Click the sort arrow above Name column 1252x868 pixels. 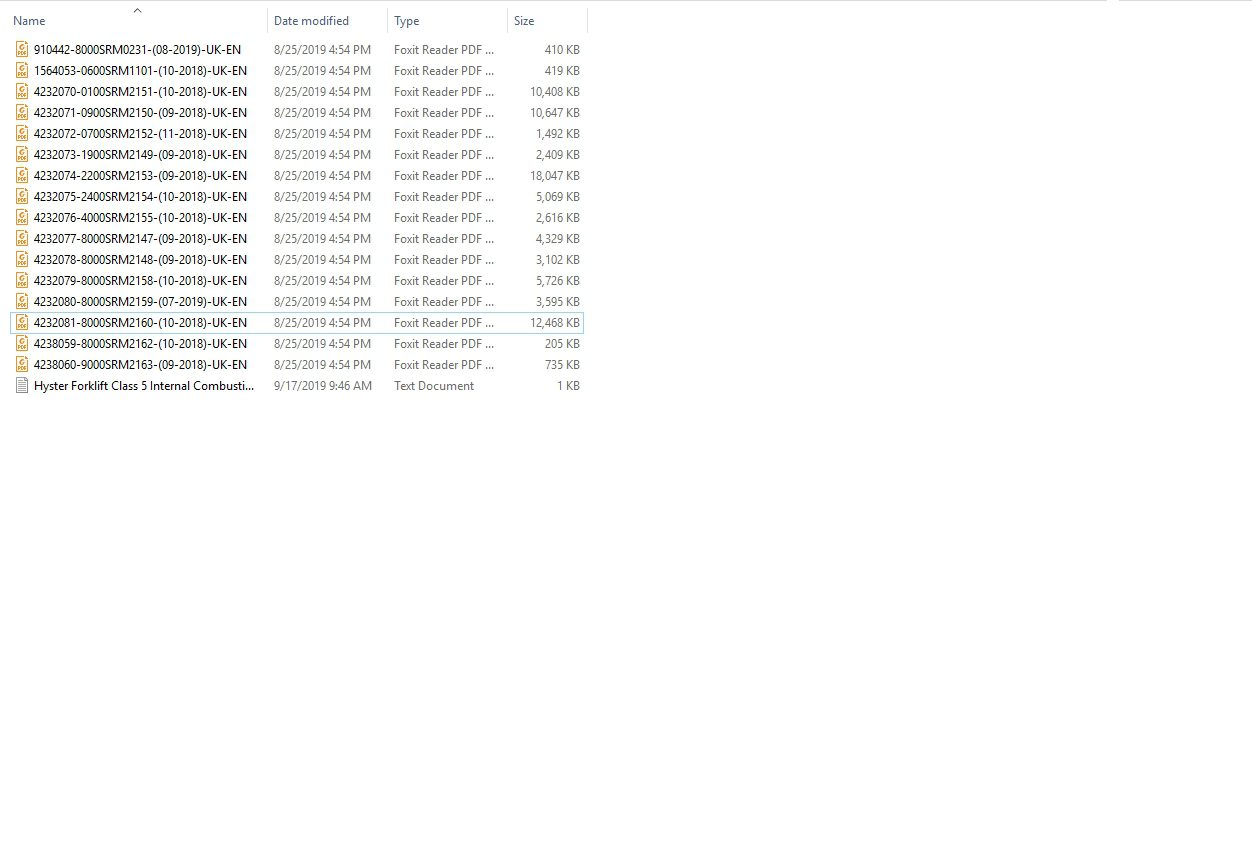click(x=138, y=11)
